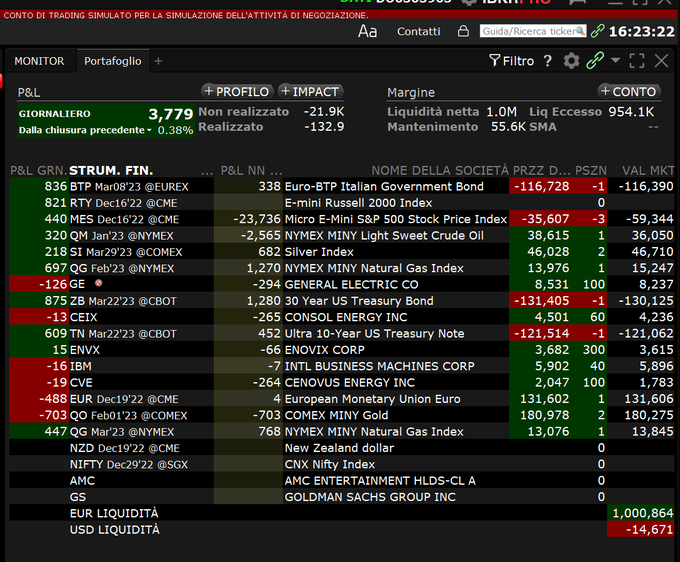The image size is (680, 562).
Task: Click the PRZZ D... column header
Action: click(541, 170)
